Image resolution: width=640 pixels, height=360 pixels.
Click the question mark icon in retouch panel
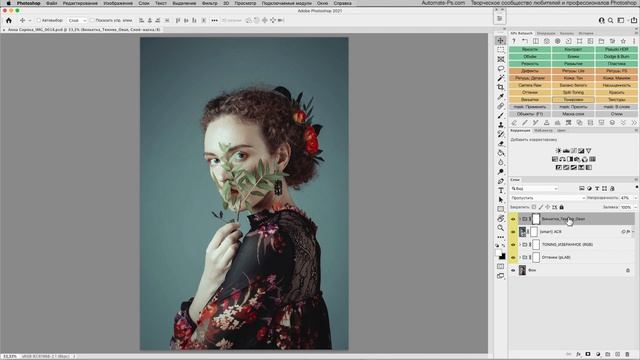click(x=514, y=41)
